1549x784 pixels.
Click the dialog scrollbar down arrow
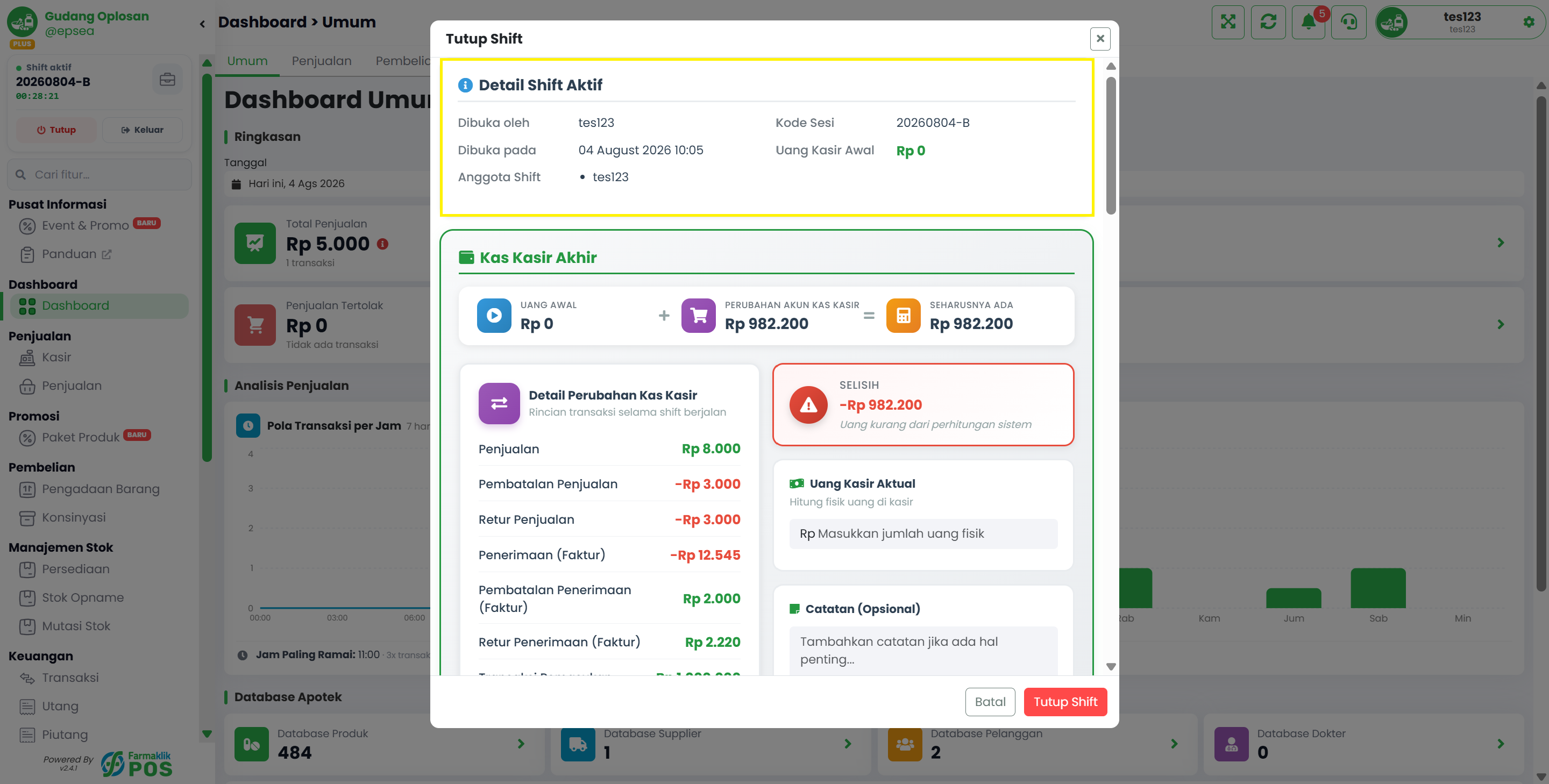coord(1111,666)
